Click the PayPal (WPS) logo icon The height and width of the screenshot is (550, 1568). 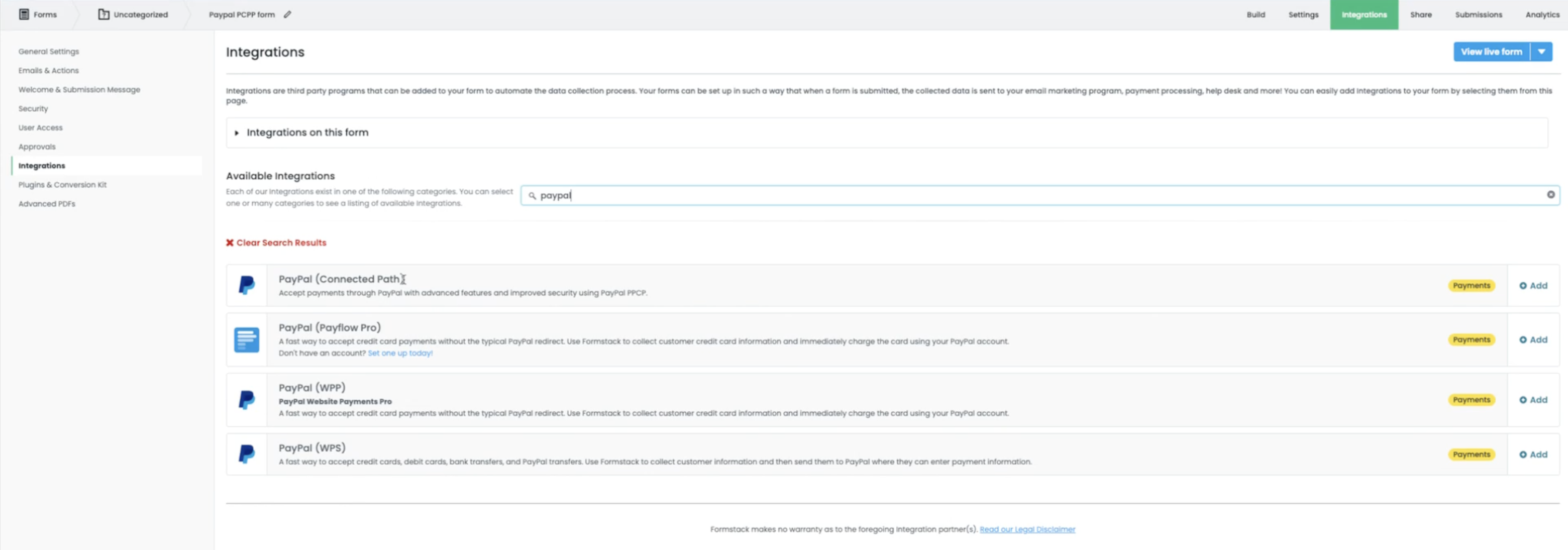click(x=246, y=454)
